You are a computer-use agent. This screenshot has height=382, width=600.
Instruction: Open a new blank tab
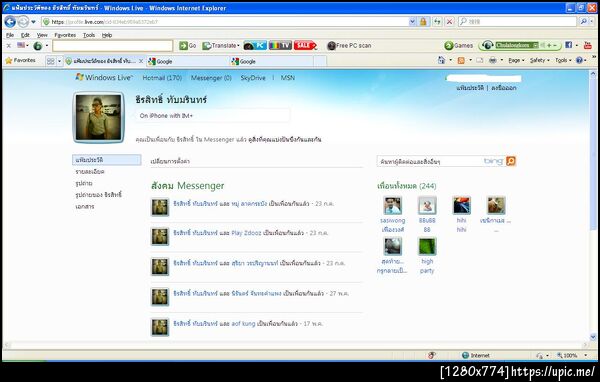[320, 61]
